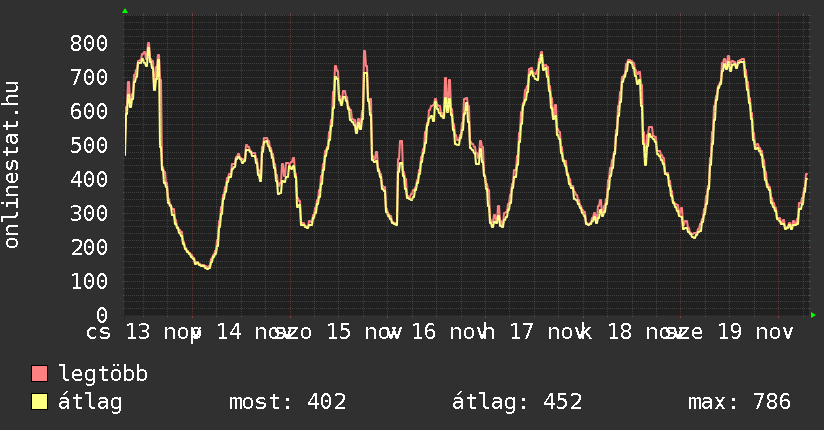Open the onlinestat.hu vertical label
This screenshot has height=430, width=824.
click(x=13, y=165)
